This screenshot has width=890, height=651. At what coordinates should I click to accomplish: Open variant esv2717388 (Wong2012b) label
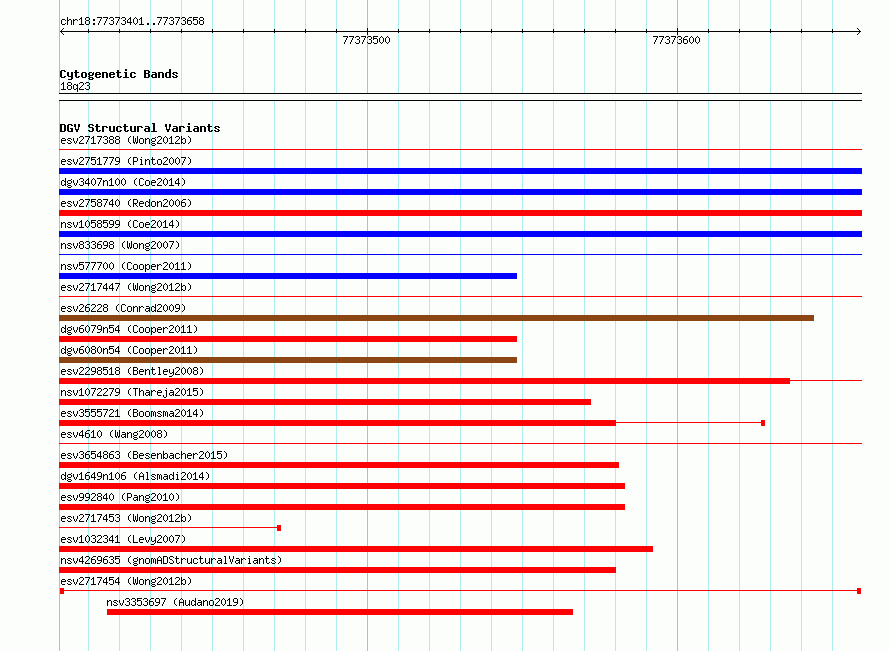126,140
